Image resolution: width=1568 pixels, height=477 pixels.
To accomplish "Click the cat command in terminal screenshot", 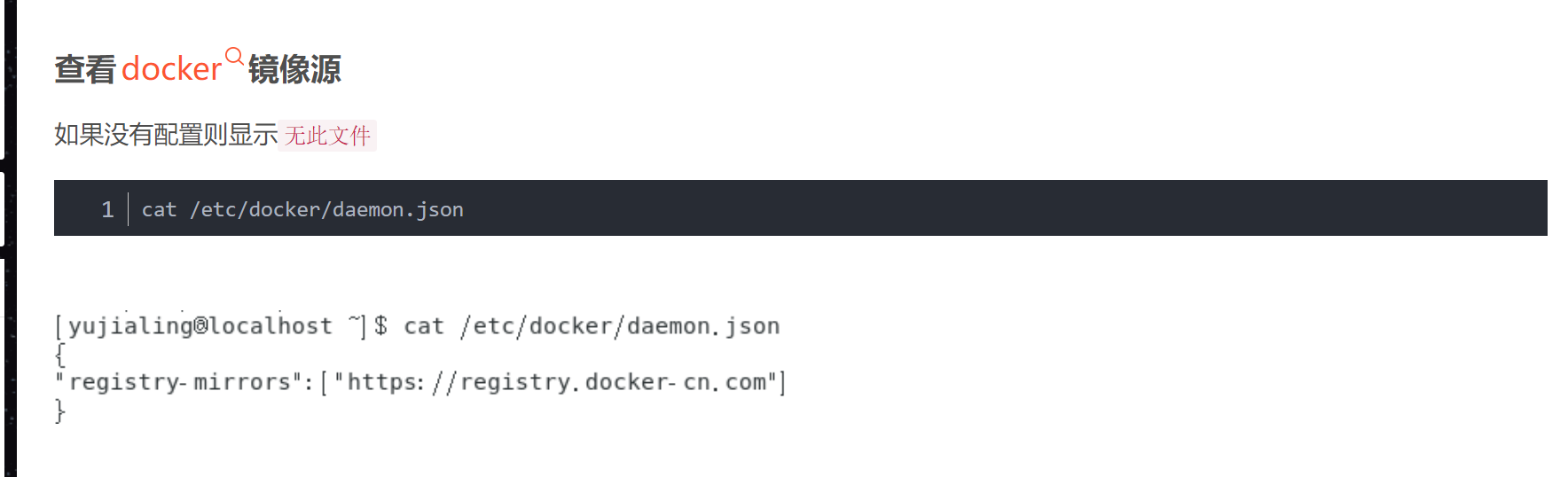I will tap(423, 326).
